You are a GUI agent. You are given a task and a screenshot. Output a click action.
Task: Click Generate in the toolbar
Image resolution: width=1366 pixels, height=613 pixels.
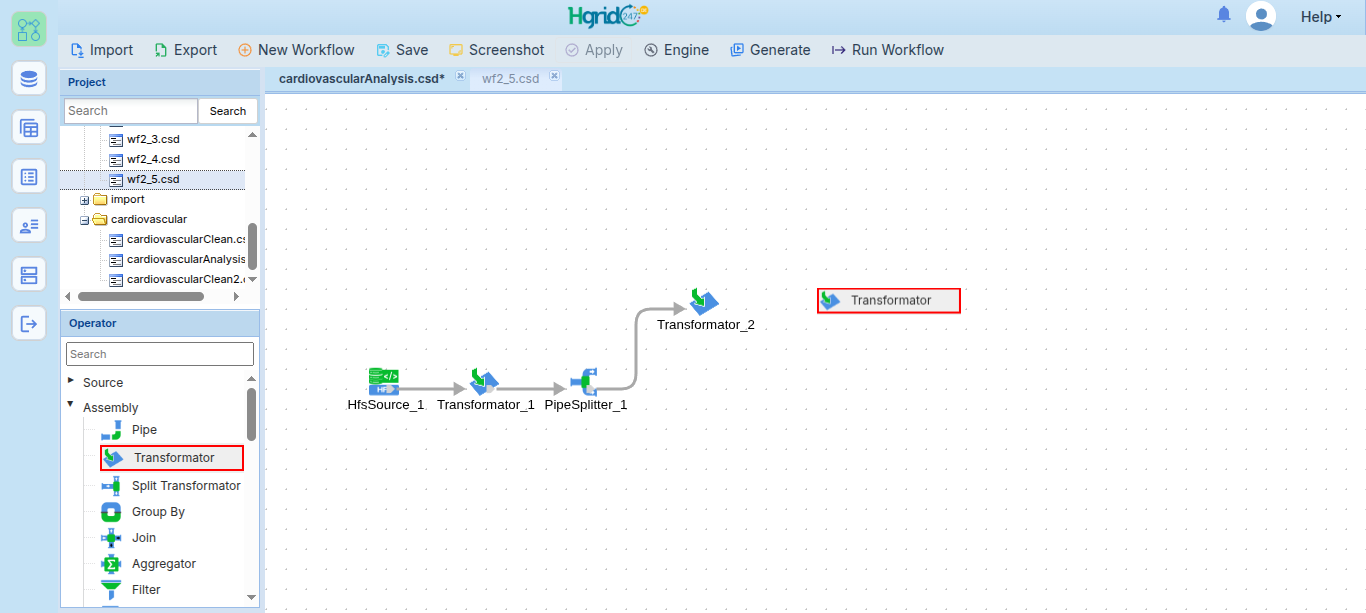771,50
